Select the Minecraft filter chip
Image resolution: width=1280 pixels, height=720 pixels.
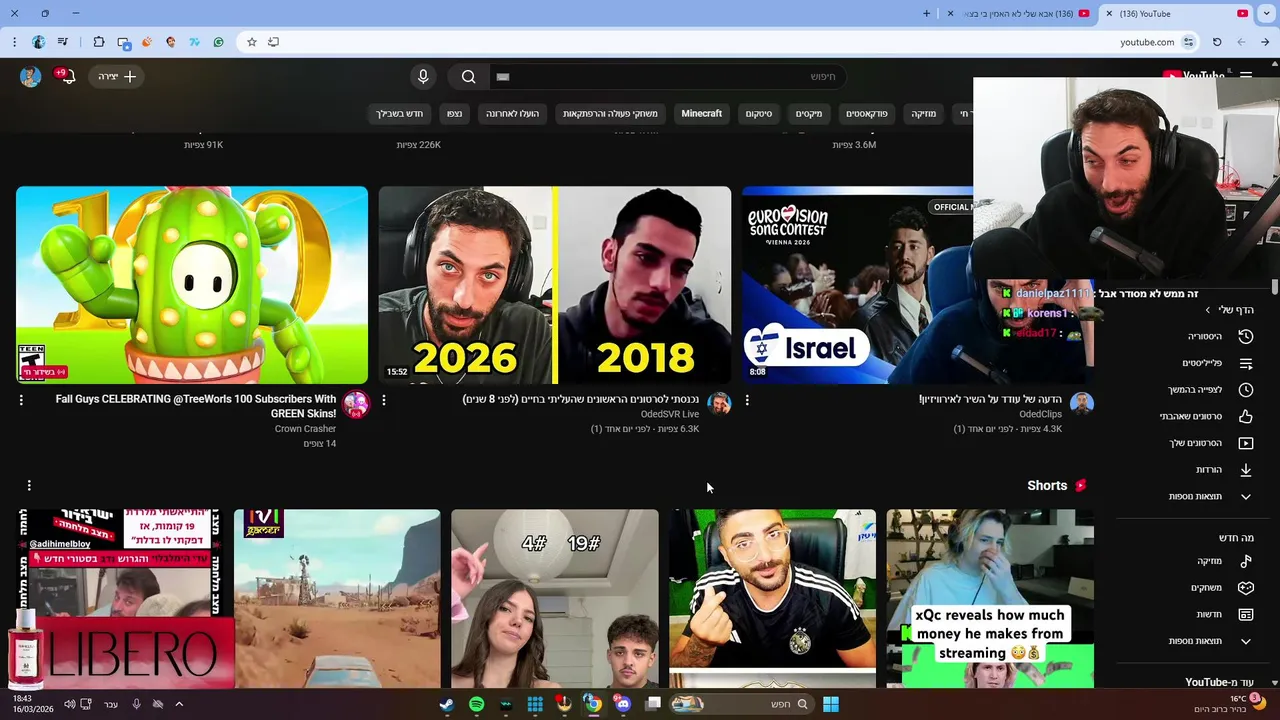(x=701, y=114)
